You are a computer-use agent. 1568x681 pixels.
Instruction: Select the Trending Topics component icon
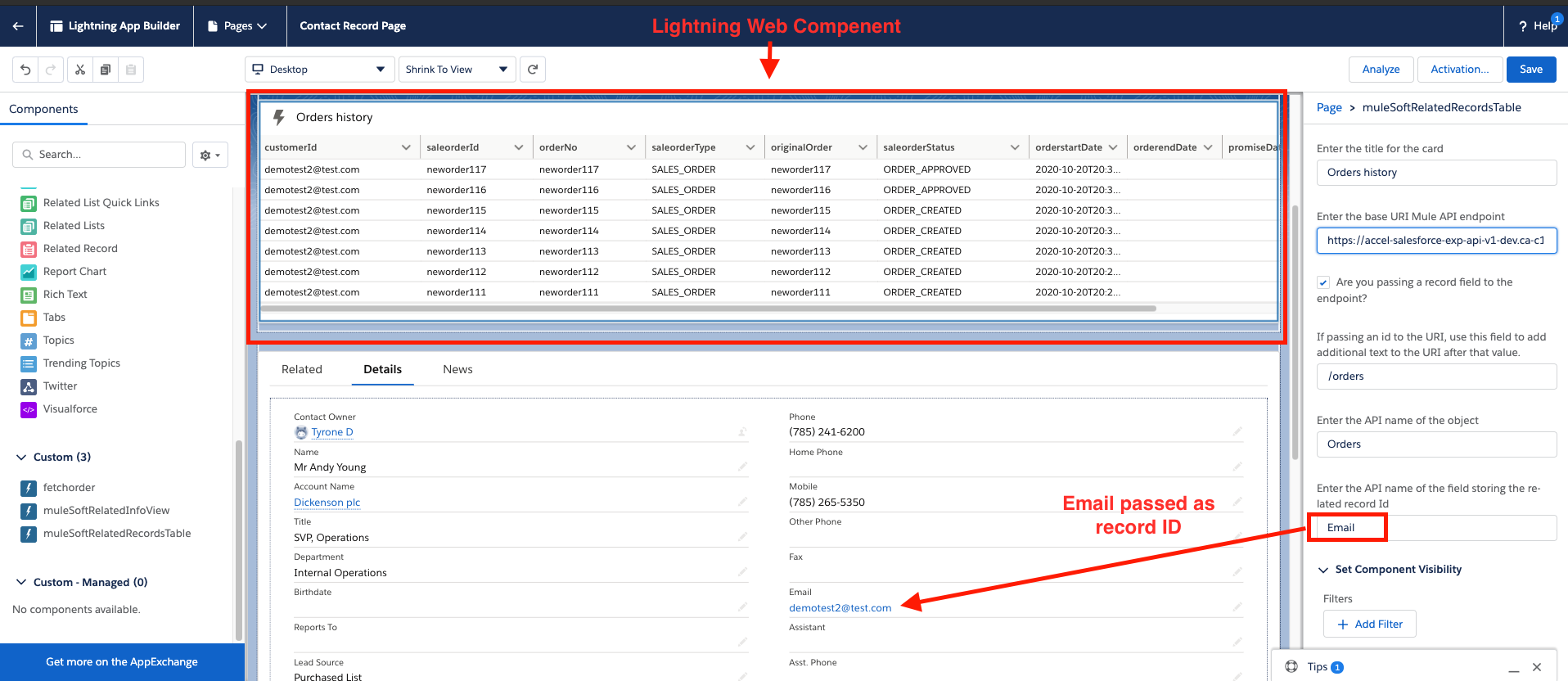tap(29, 363)
